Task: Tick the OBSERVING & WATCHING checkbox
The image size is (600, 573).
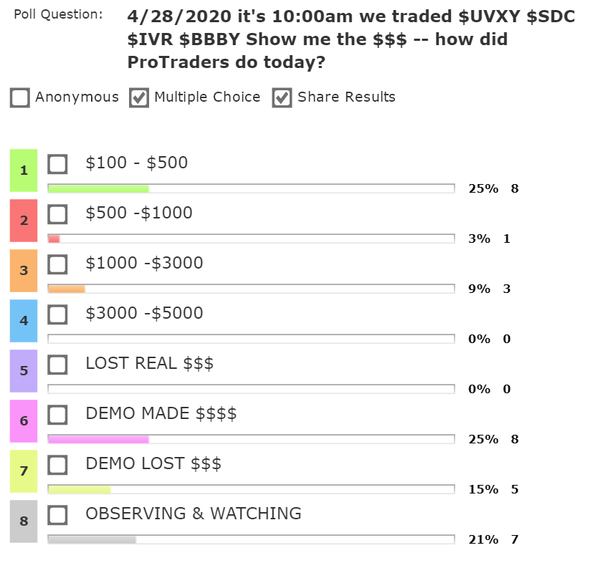Action: click(x=58, y=515)
